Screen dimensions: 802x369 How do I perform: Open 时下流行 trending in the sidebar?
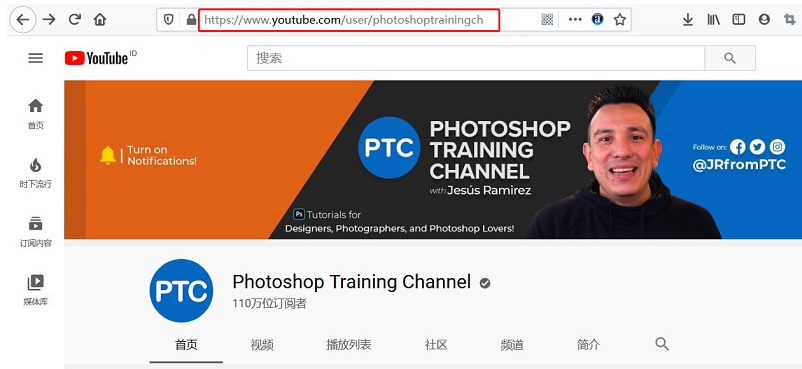click(35, 173)
